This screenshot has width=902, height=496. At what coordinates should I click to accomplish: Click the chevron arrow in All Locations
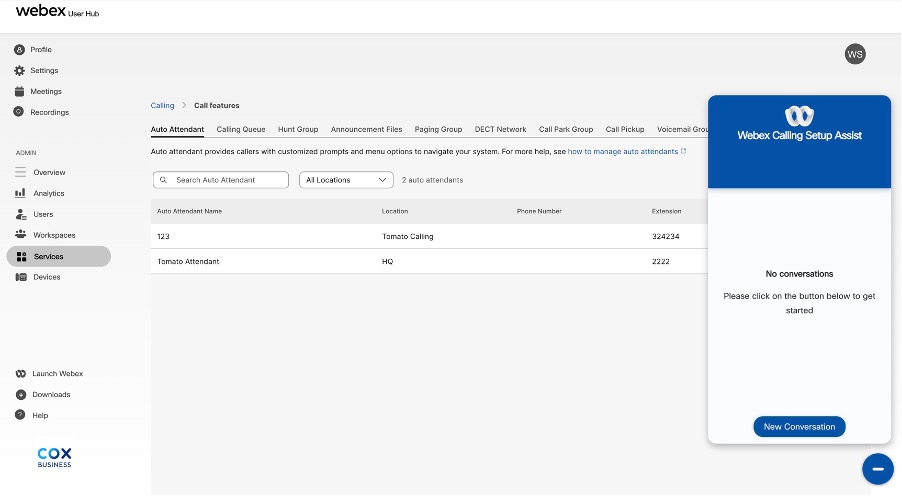click(382, 180)
